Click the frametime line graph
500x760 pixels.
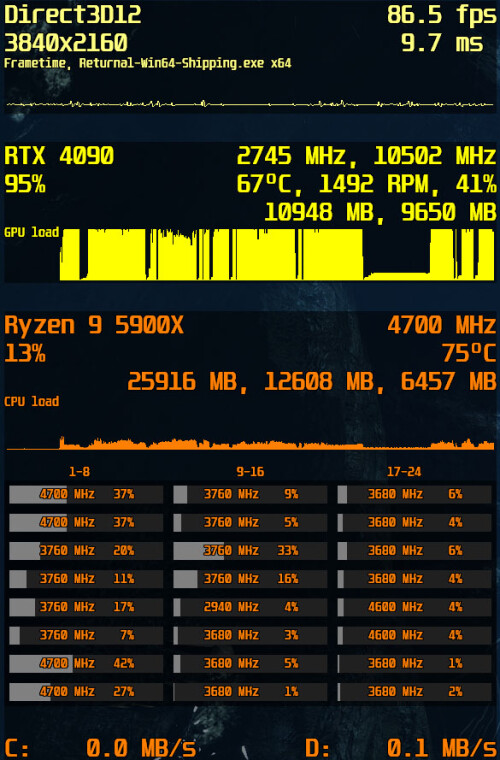(x=250, y=104)
